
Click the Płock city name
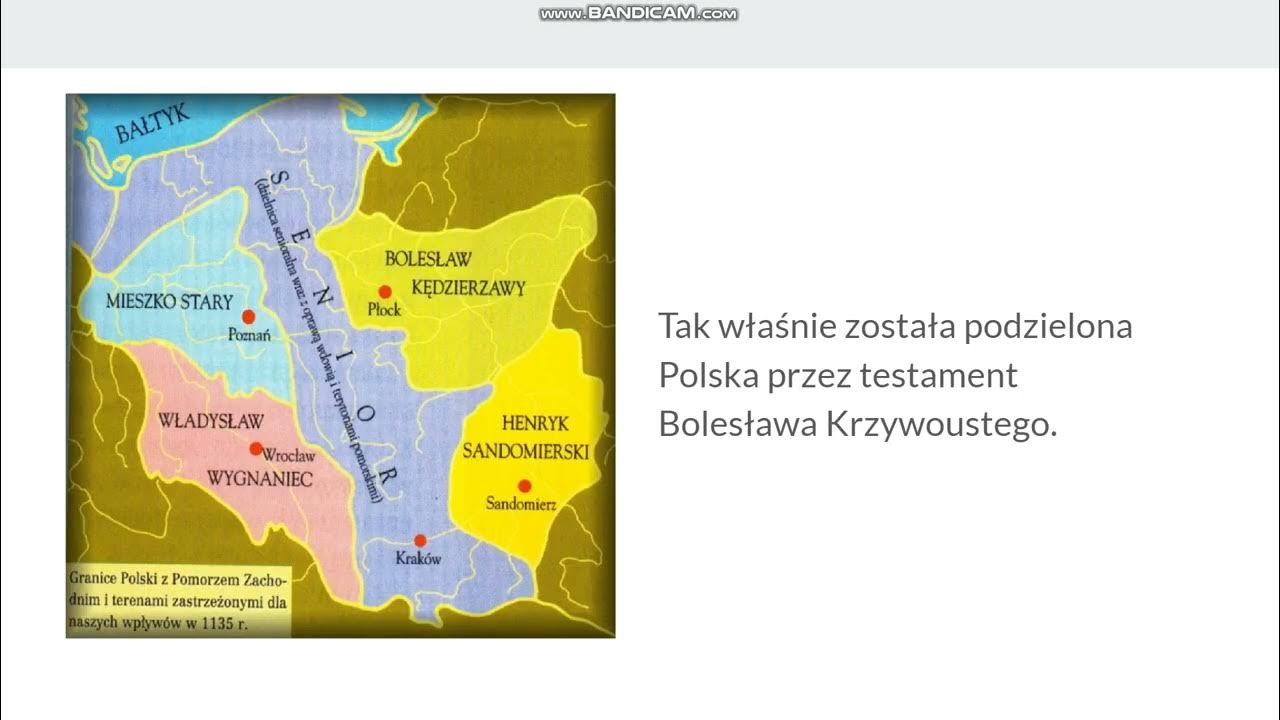click(384, 310)
